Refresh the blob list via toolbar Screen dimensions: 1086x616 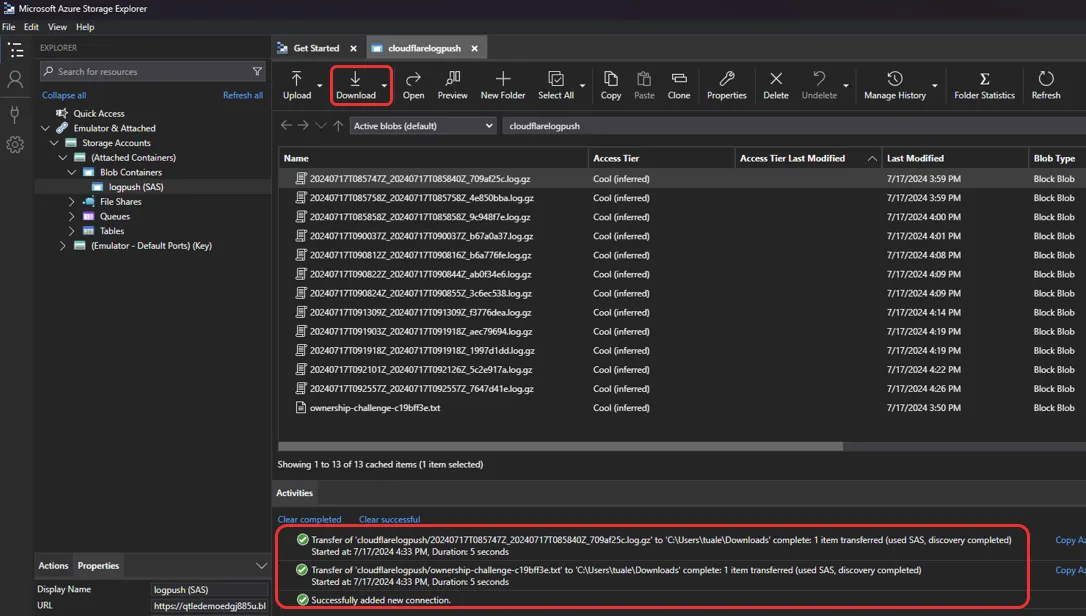tap(1046, 85)
